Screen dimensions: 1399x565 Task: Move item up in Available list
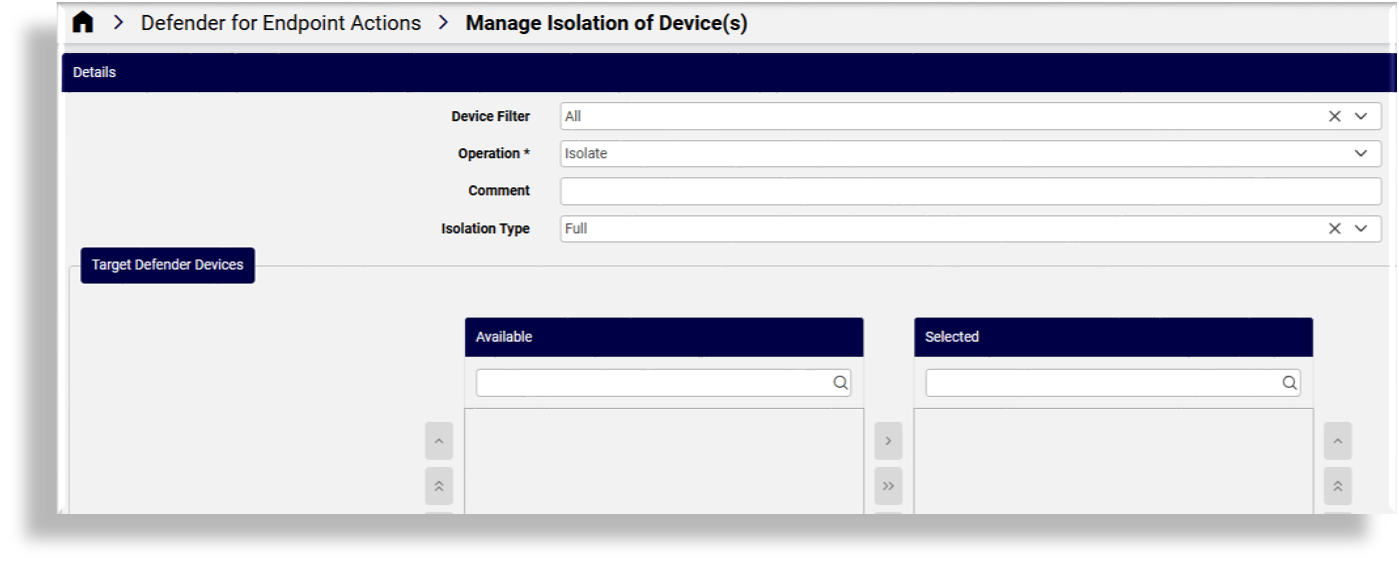coord(439,441)
